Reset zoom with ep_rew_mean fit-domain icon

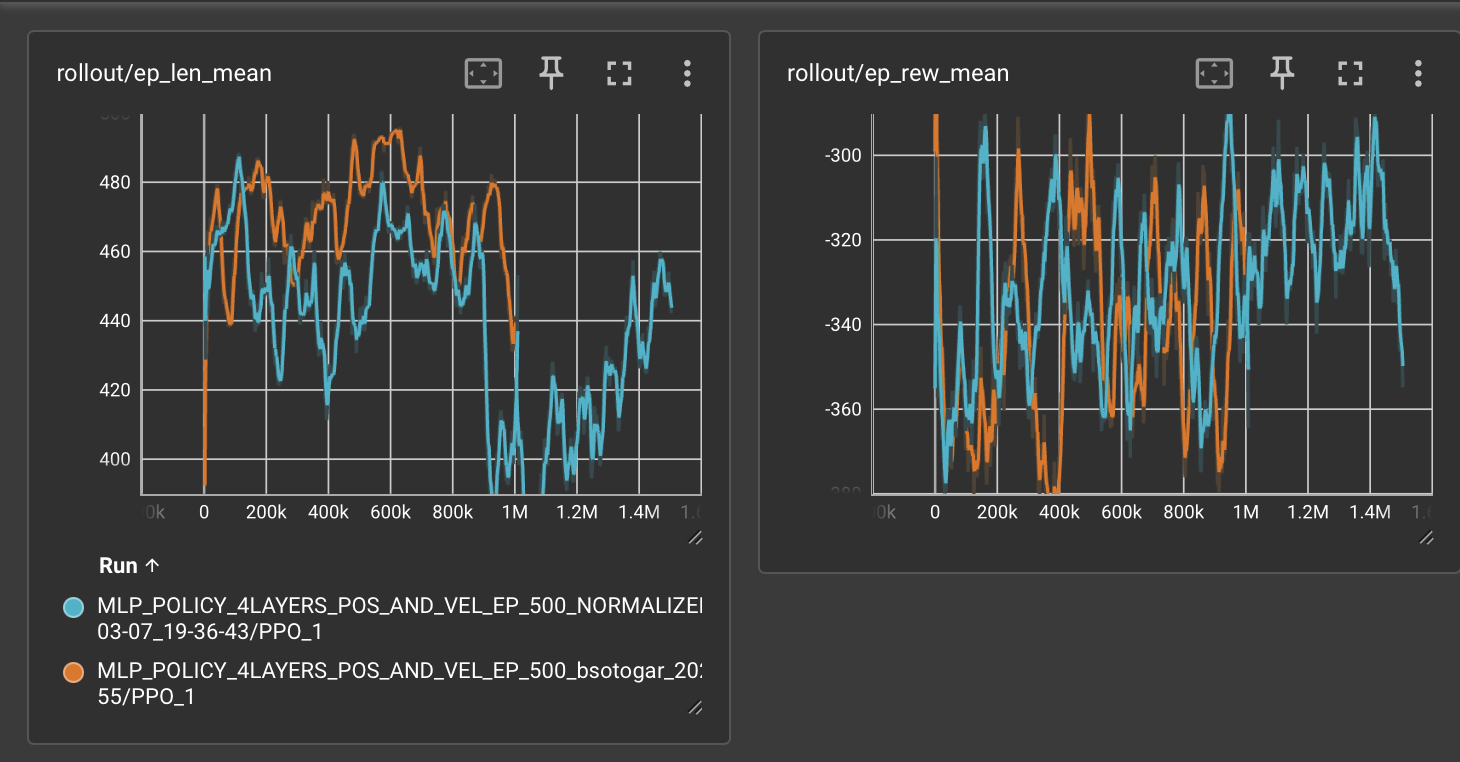click(x=1214, y=73)
